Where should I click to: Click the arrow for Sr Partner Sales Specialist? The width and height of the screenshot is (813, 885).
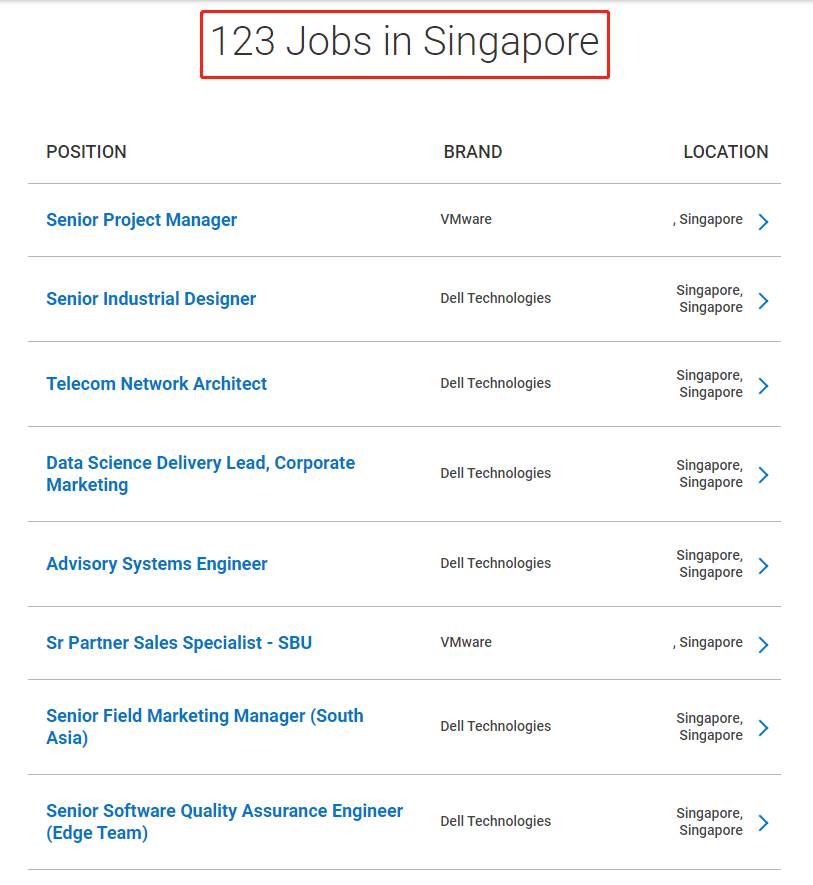[763, 645]
